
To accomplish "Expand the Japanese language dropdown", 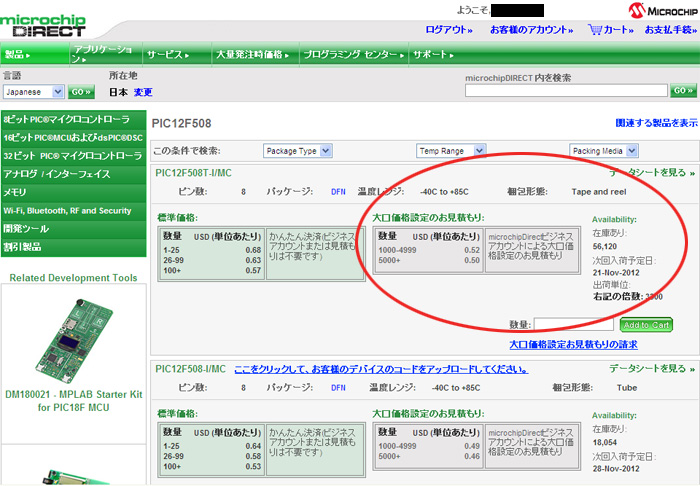I will (x=33, y=92).
